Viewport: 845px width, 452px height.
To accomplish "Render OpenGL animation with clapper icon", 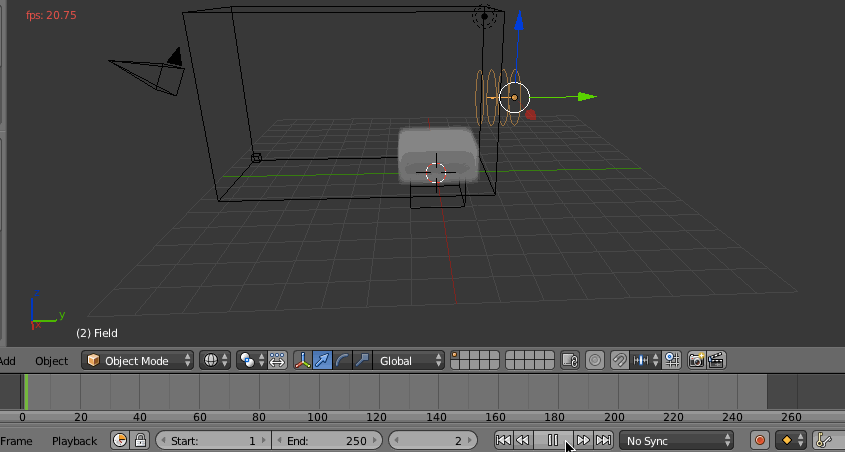I will click(x=716, y=360).
